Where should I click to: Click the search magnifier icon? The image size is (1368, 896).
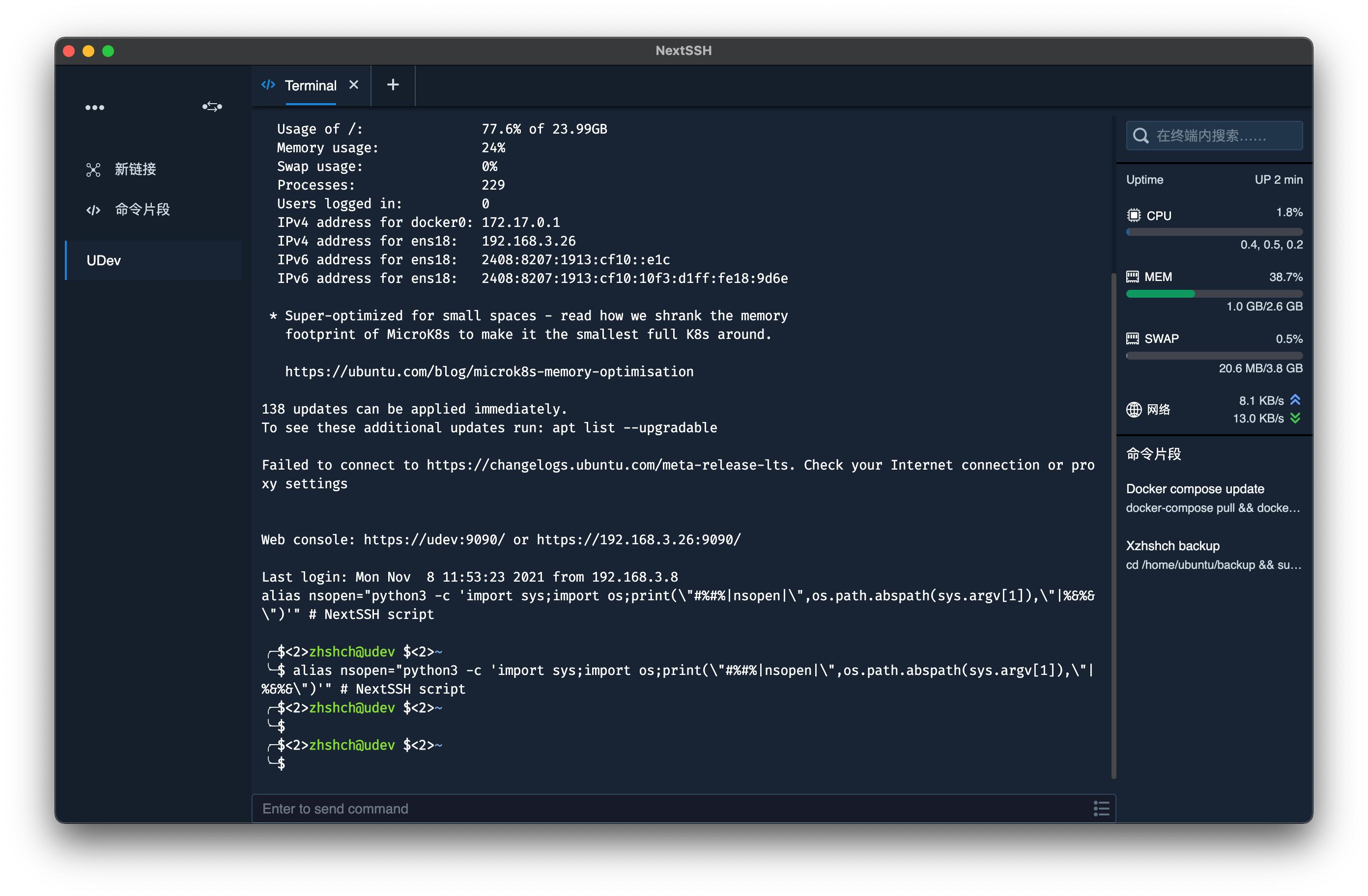click(1140, 136)
